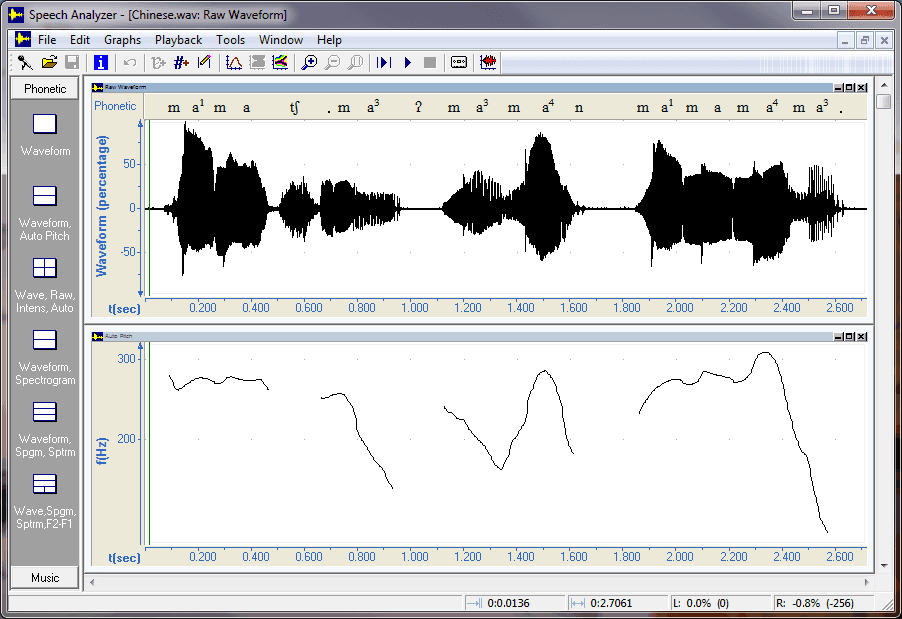The image size is (902, 619).
Task: Choose the Waveform, Auto Pitch layout
Action: pos(44,205)
